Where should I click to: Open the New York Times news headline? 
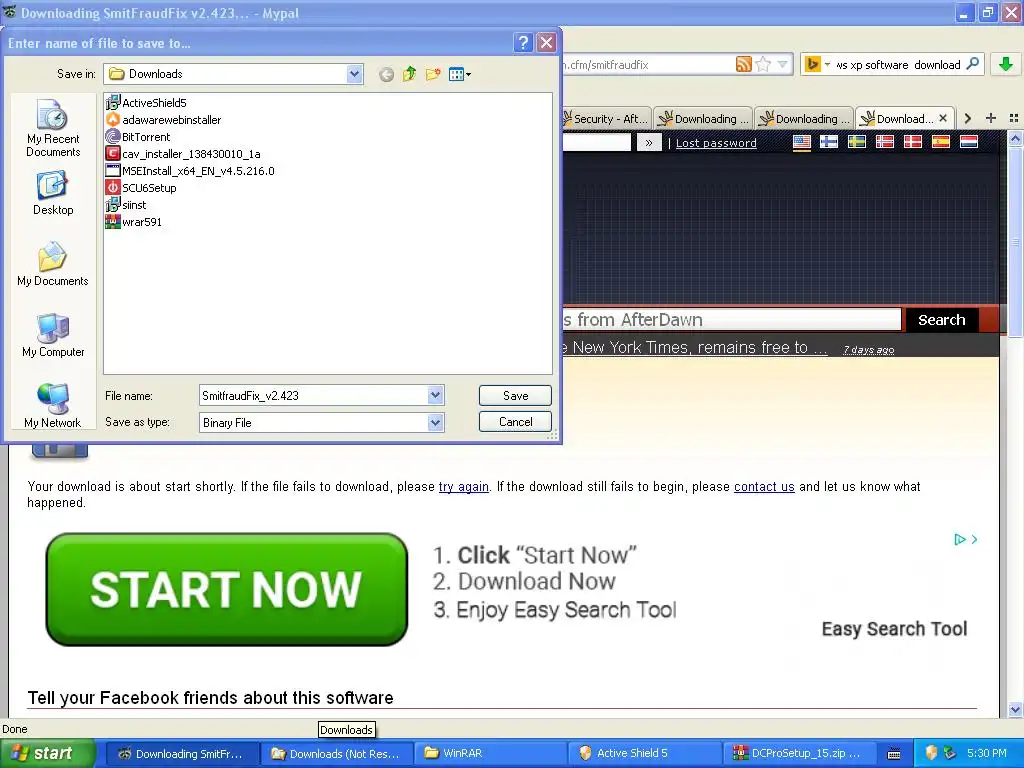tap(694, 347)
